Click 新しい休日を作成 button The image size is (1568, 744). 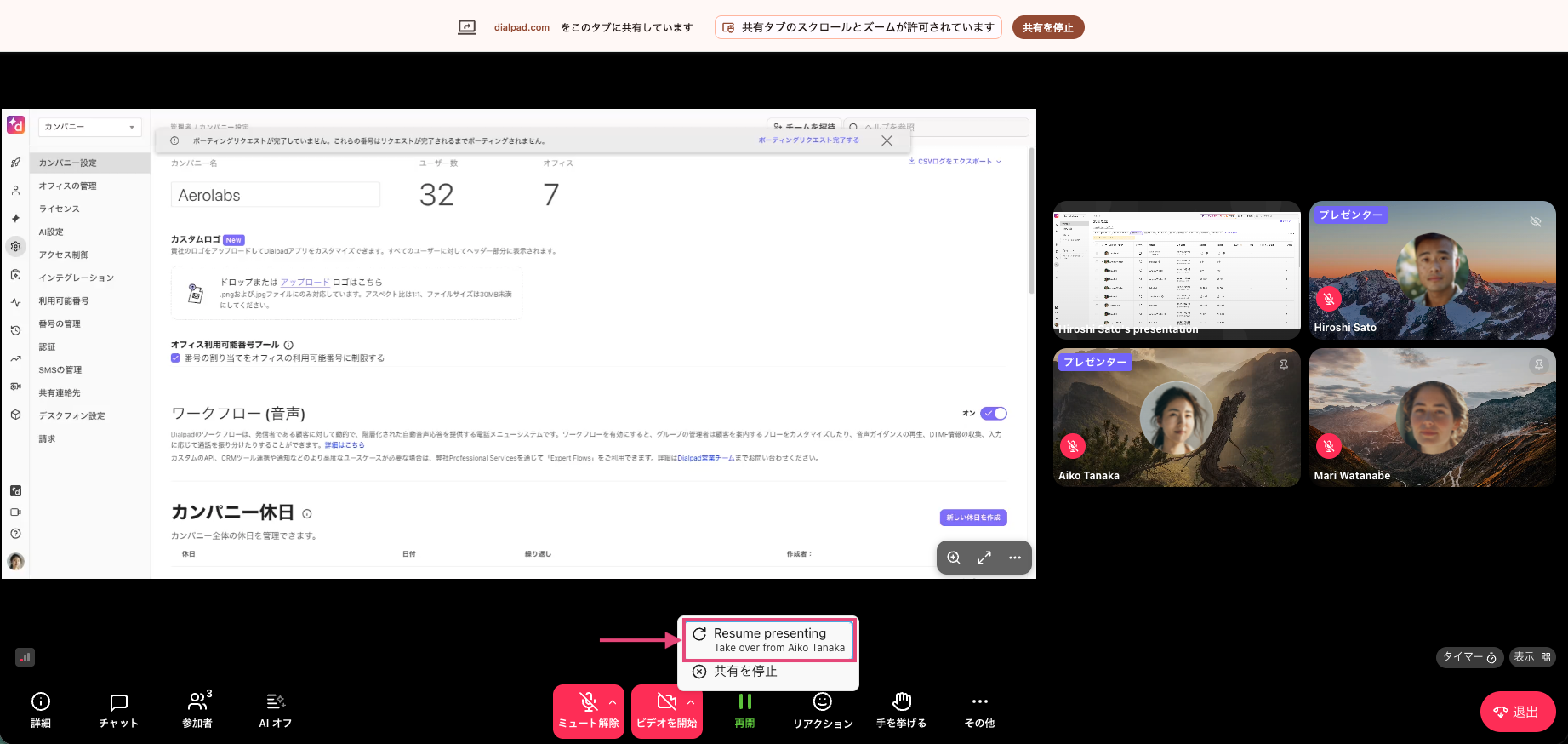click(973, 518)
